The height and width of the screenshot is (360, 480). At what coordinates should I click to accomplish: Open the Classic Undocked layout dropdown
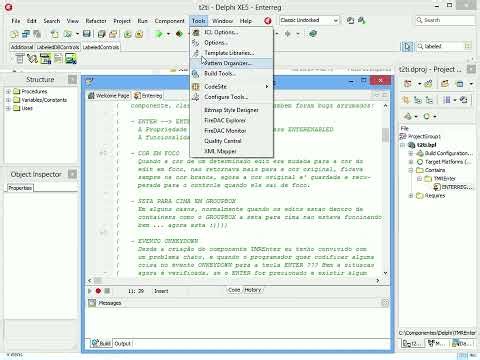[336, 20]
